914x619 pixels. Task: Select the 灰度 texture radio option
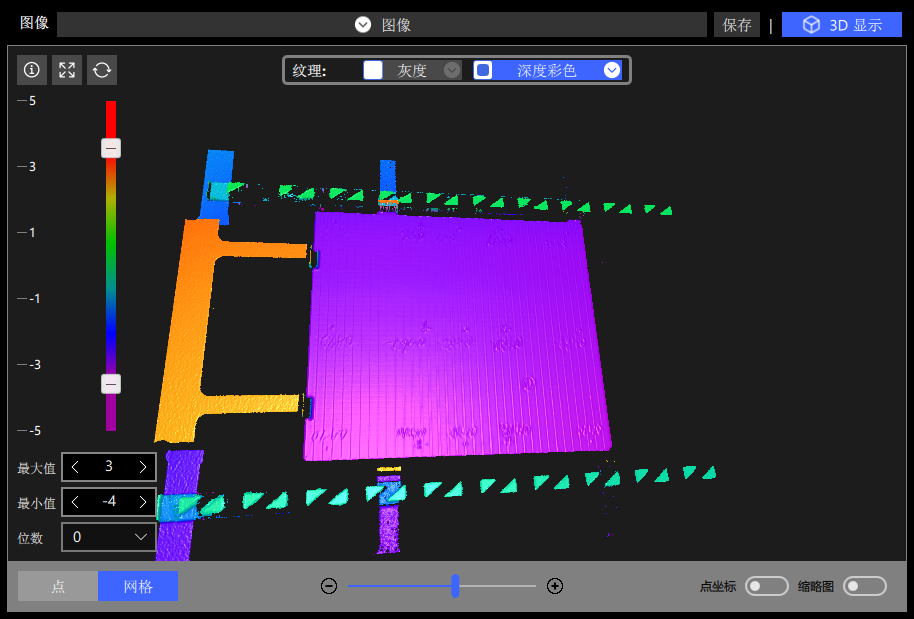(x=373, y=70)
